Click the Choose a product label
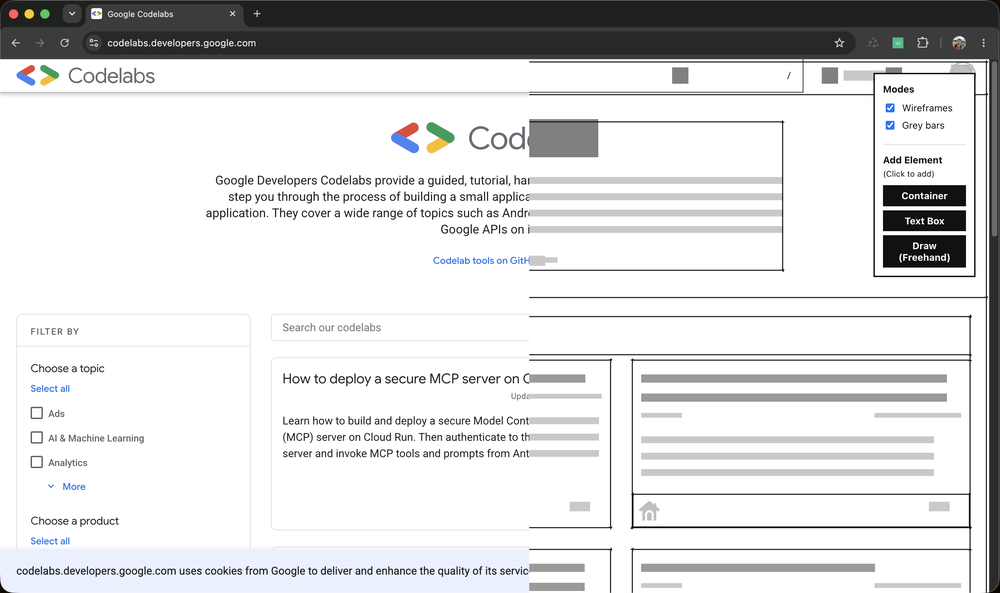Image resolution: width=1000 pixels, height=593 pixels. [75, 520]
